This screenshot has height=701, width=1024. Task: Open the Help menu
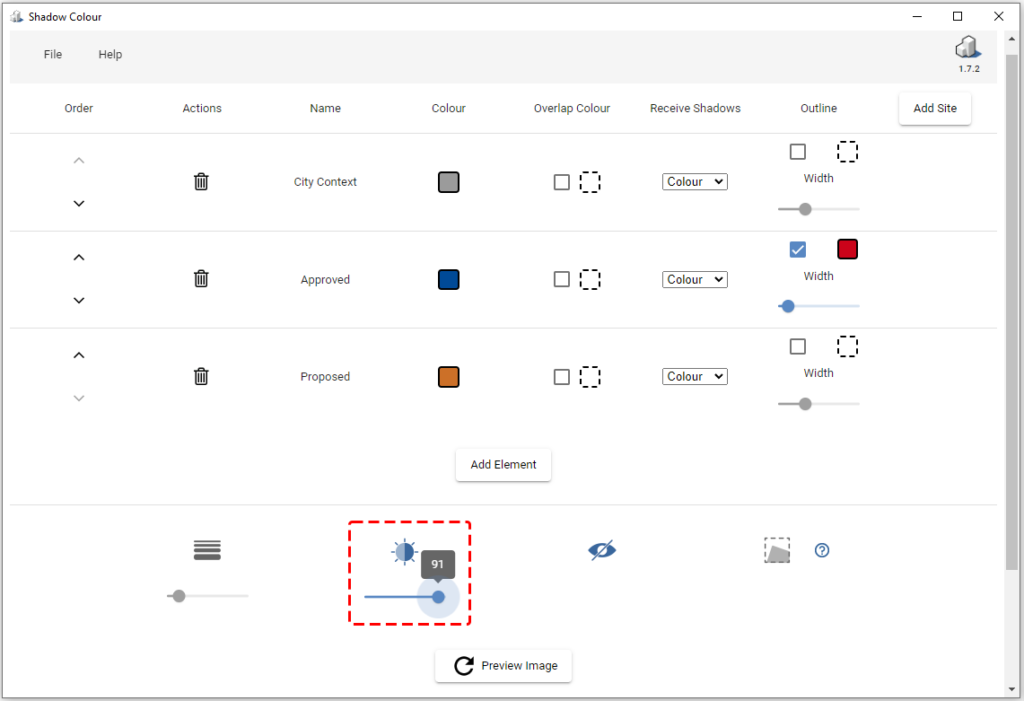(110, 54)
